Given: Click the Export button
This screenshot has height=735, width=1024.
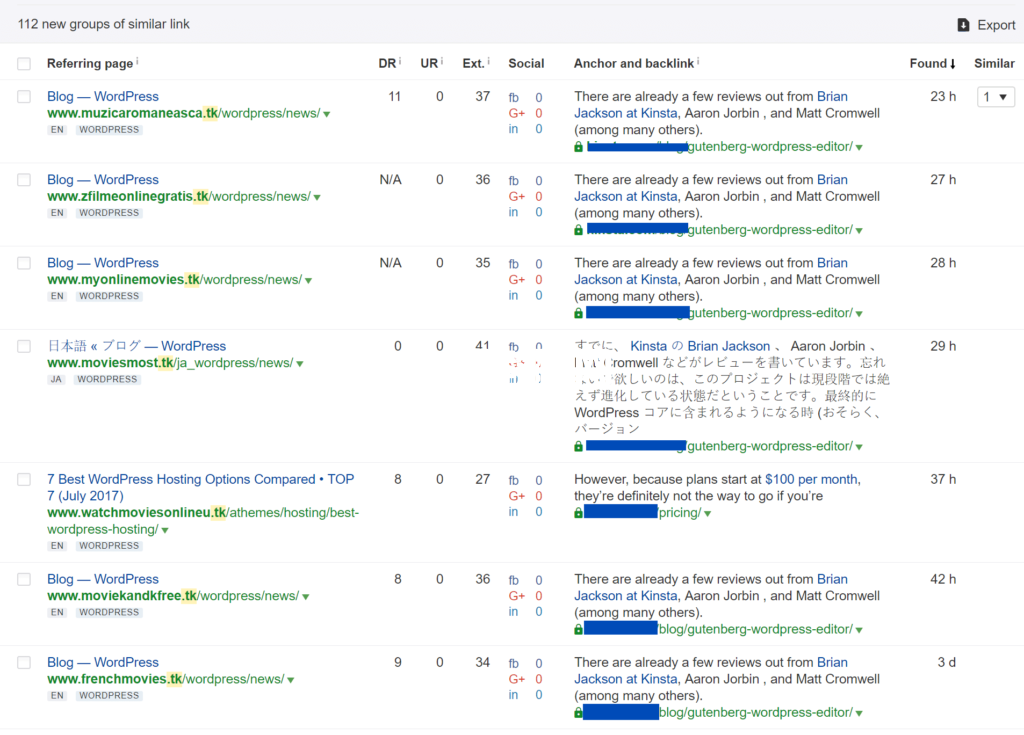Looking at the screenshot, I should click(986, 25).
